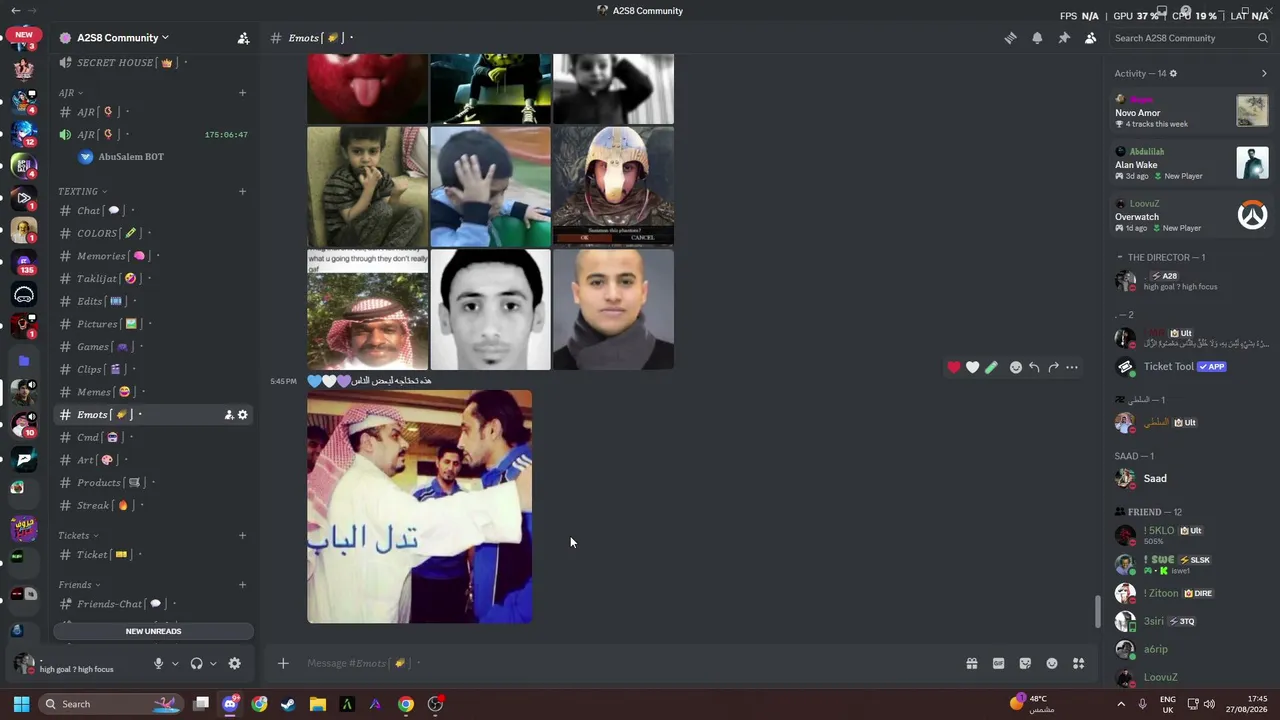Viewport: 1280px width, 720px height.
Task: Open File Explorer from the taskbar
Action: tap(317, 704)
